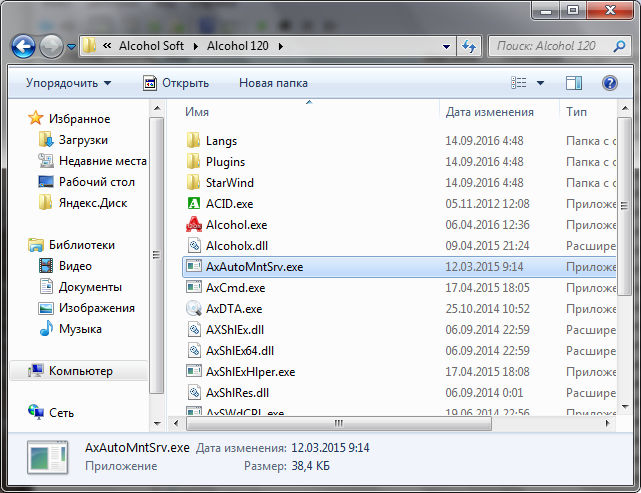
Task: Select the AxShlEx64.dll file icon
Action: click(194, 350)
